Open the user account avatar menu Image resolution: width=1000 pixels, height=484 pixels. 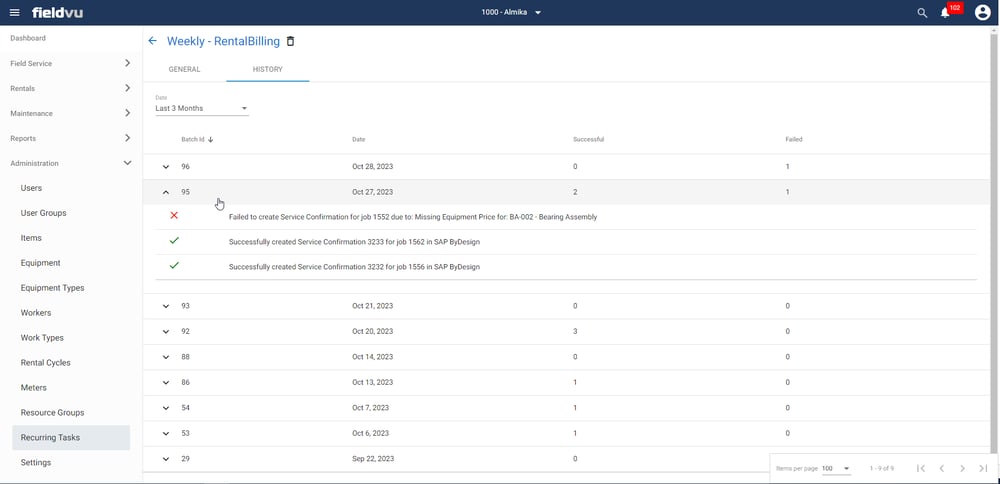pyautogui.click(x=983, y=13)
